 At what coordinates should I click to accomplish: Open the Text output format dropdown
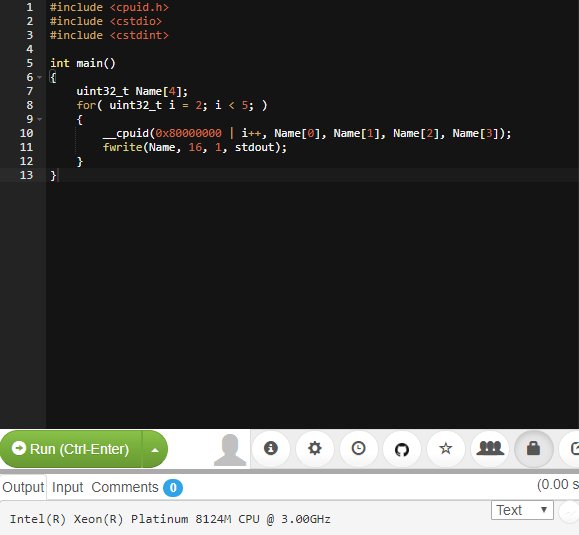522,510
